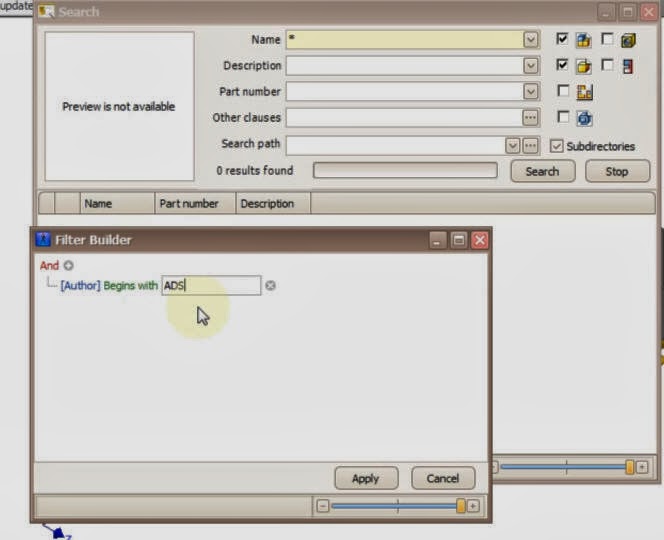
Task: Change the [Author] field in the filter
Action: pos(80,285)
